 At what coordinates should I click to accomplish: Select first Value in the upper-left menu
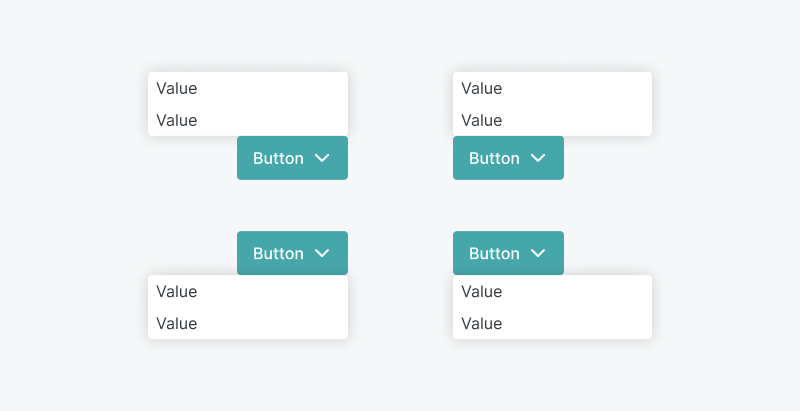point(248,88)
